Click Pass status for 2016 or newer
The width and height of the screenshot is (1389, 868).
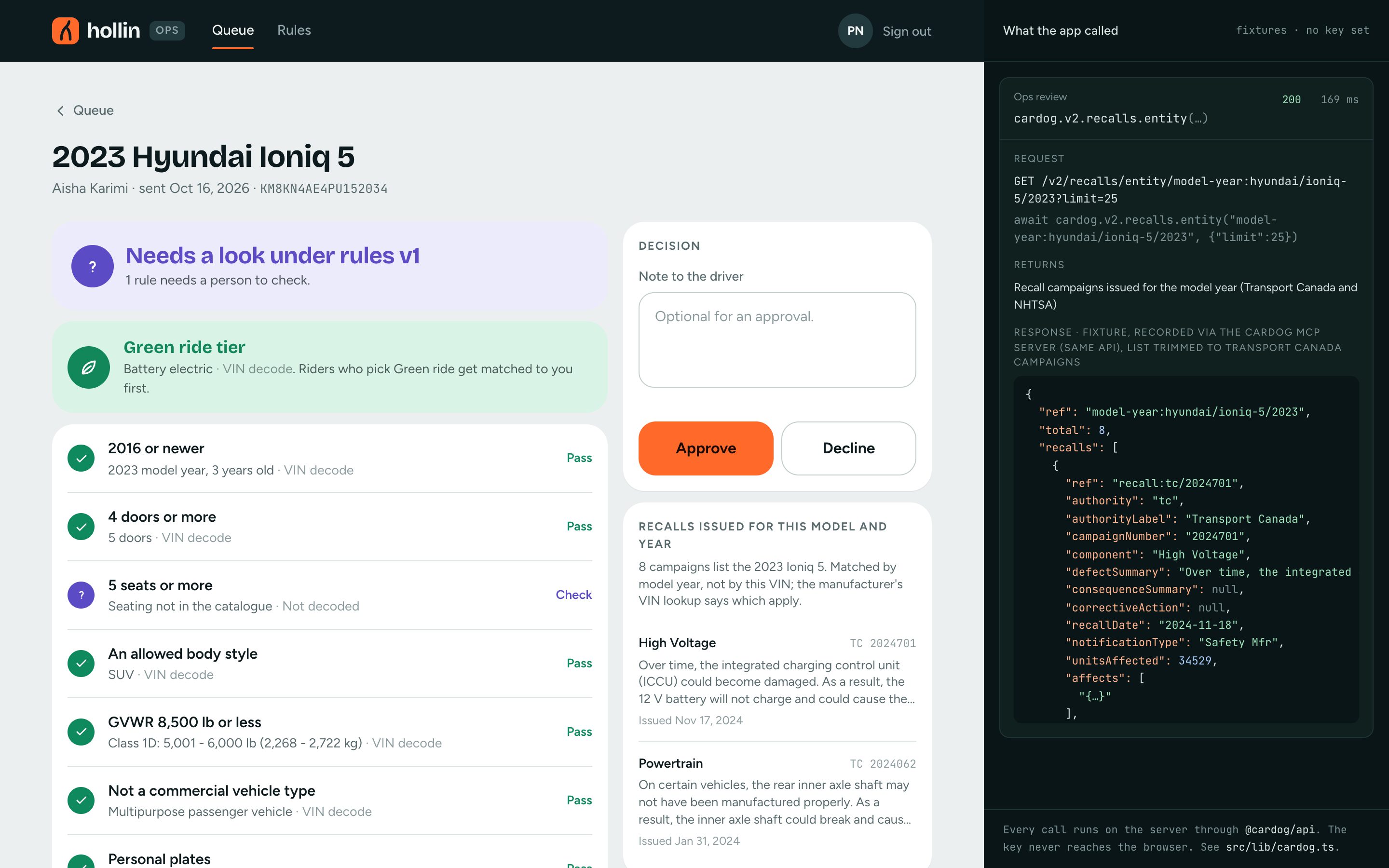tap(579, 458)
